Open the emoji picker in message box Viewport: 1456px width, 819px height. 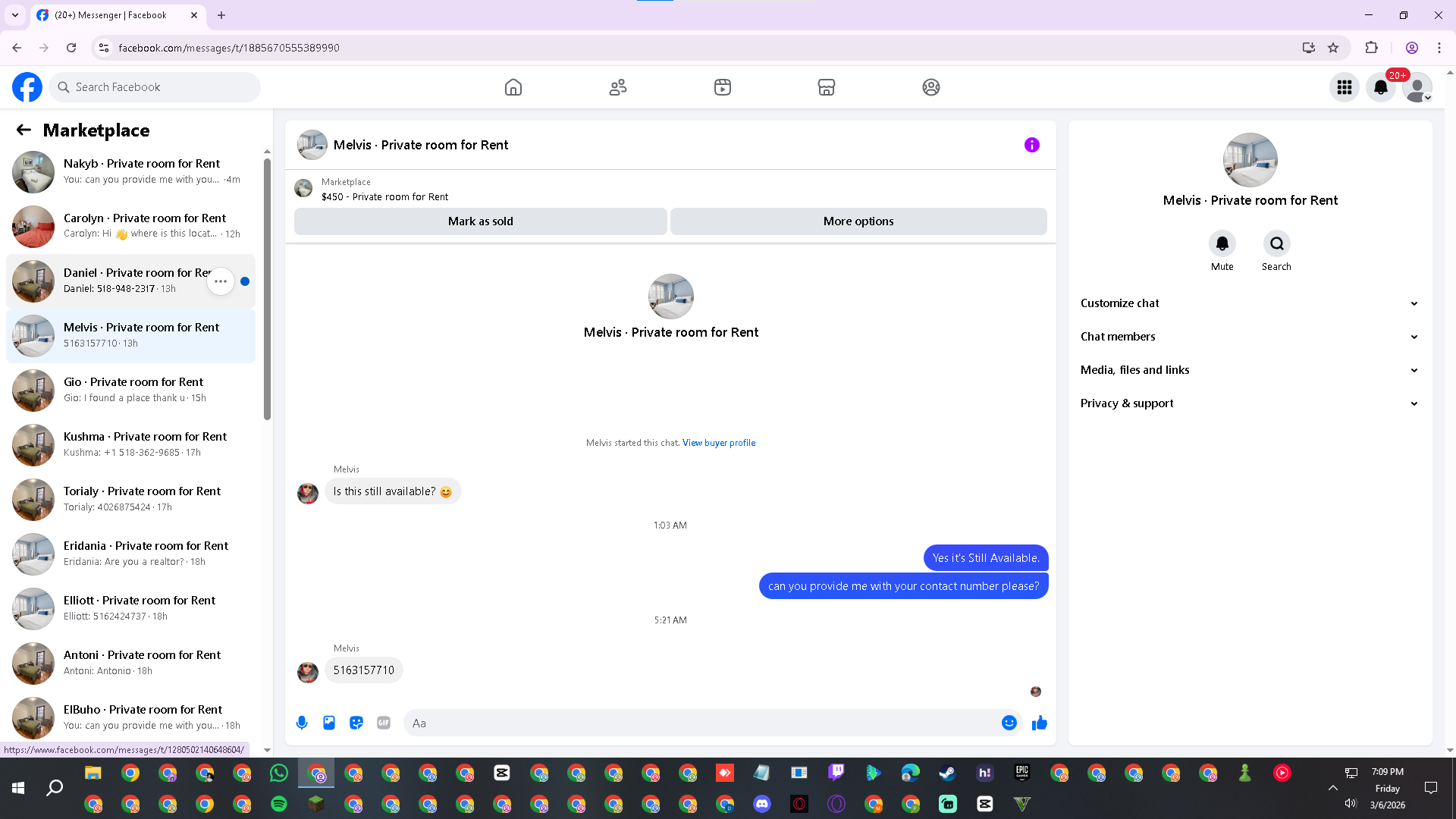pos(1009,723)
